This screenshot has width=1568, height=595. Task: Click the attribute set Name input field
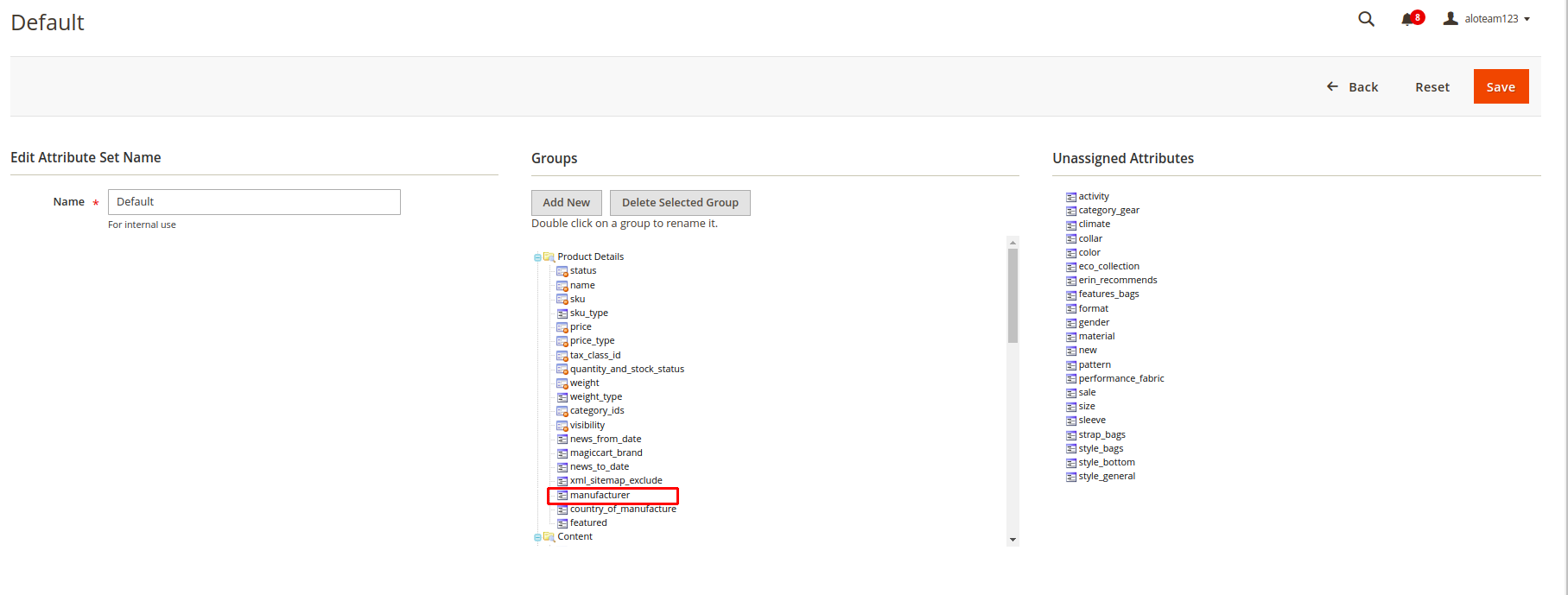[x=254, y=202]
